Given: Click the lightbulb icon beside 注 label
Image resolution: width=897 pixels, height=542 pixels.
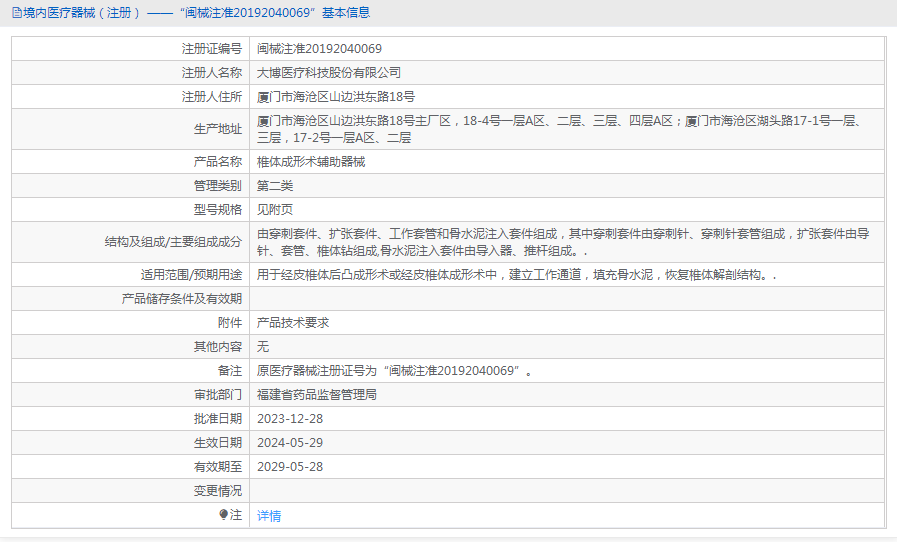Looking at the screenshot, I should coord(224,515).
